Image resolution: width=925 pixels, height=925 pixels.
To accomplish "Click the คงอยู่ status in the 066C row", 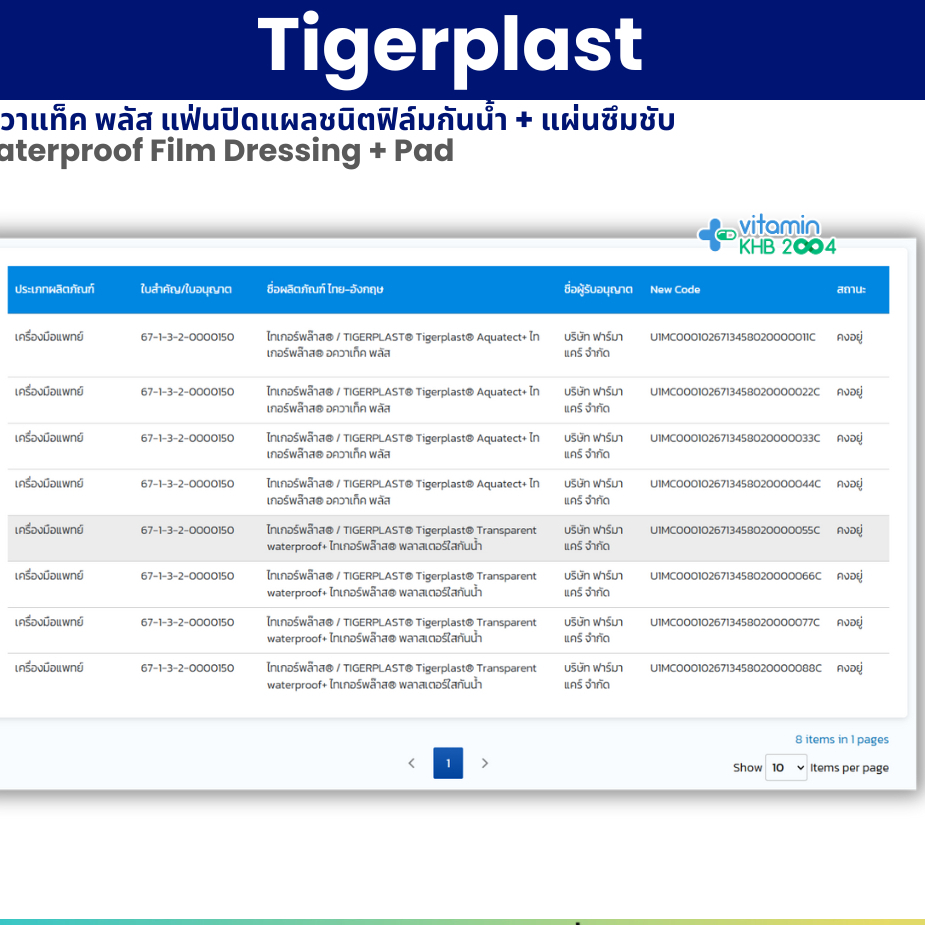I will 849,576.
